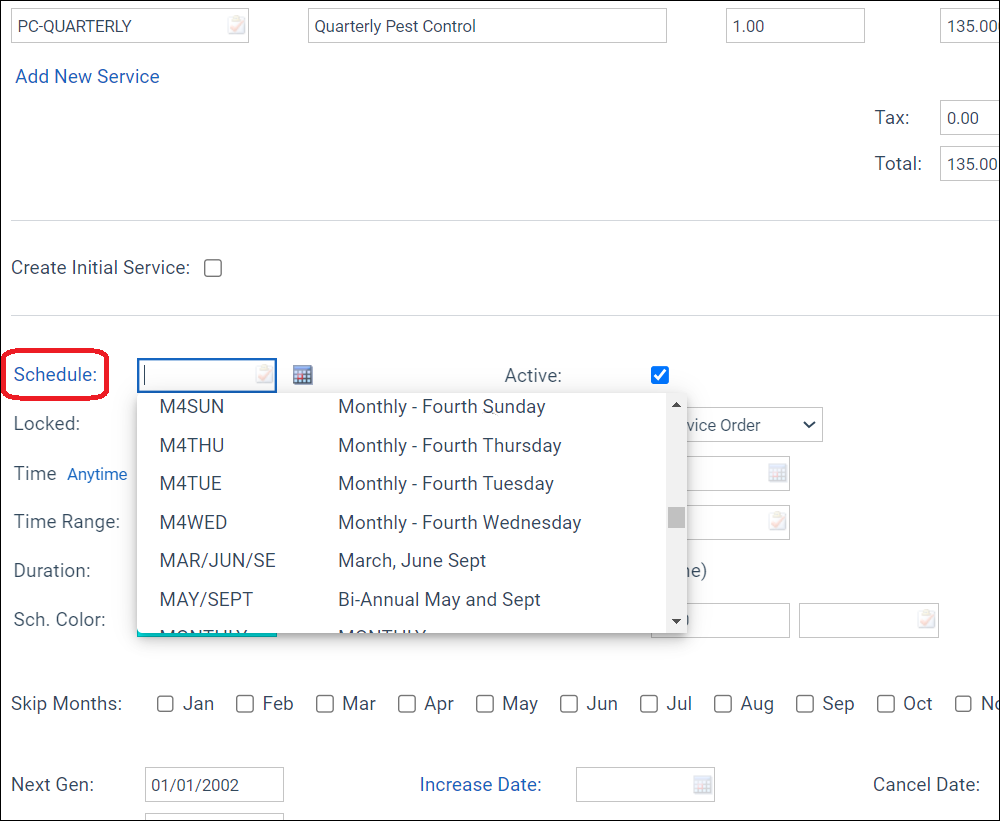Open Increase Date calendar picker icon
Image resolution: width=1000 pixels, height=821 pixels.
703,784
